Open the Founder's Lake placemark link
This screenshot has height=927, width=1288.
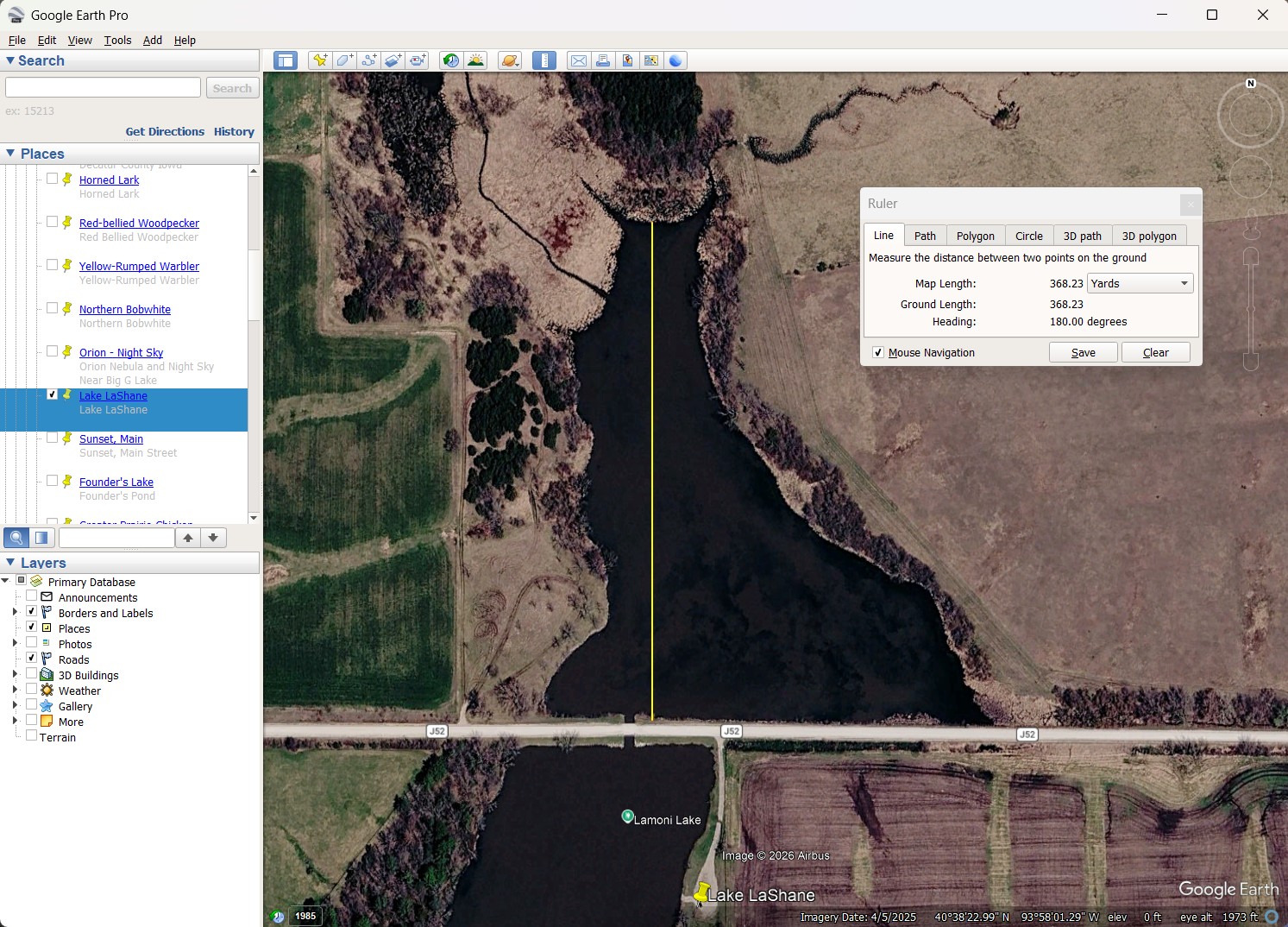(x=116, y=482)
